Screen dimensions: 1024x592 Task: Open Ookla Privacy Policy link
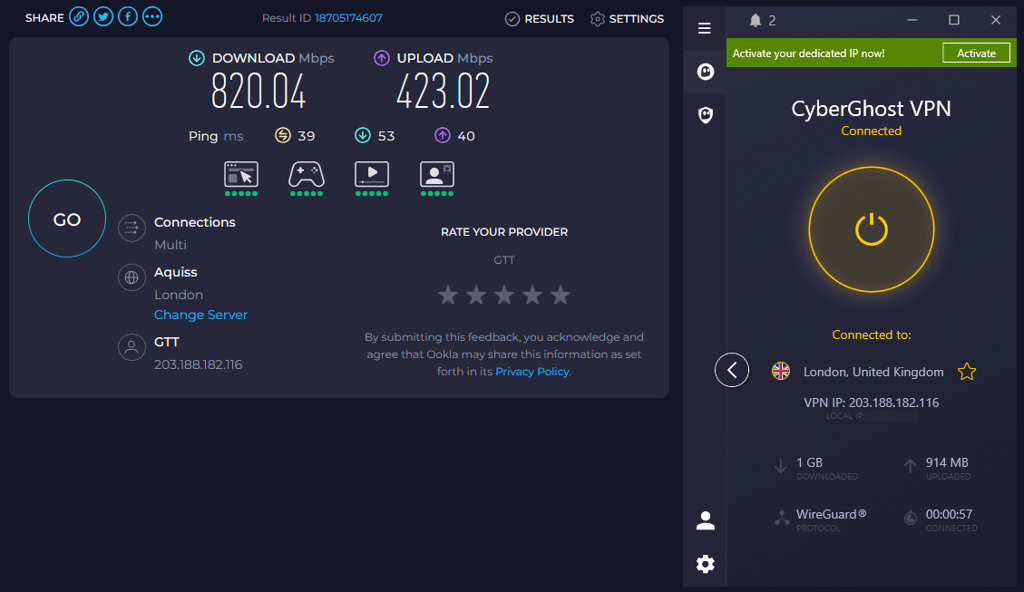(x=532, y=371)
